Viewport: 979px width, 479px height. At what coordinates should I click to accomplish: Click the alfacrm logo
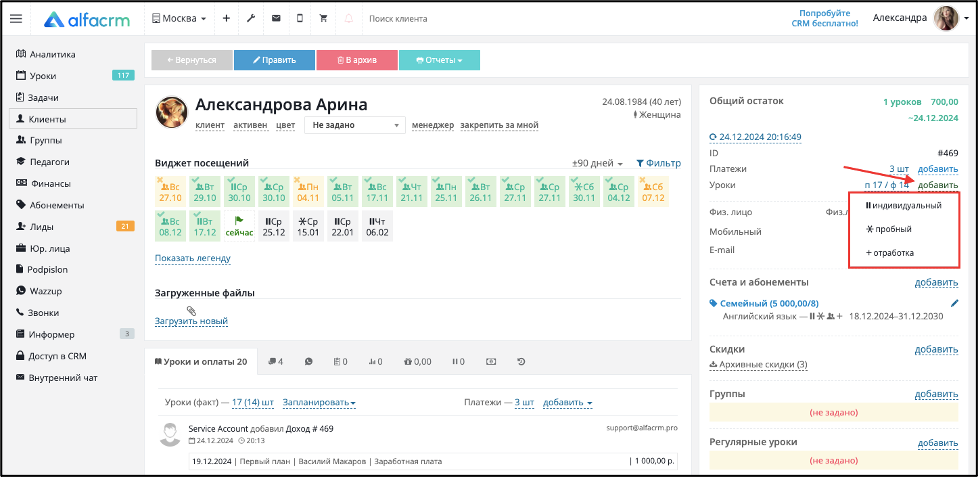87,19
